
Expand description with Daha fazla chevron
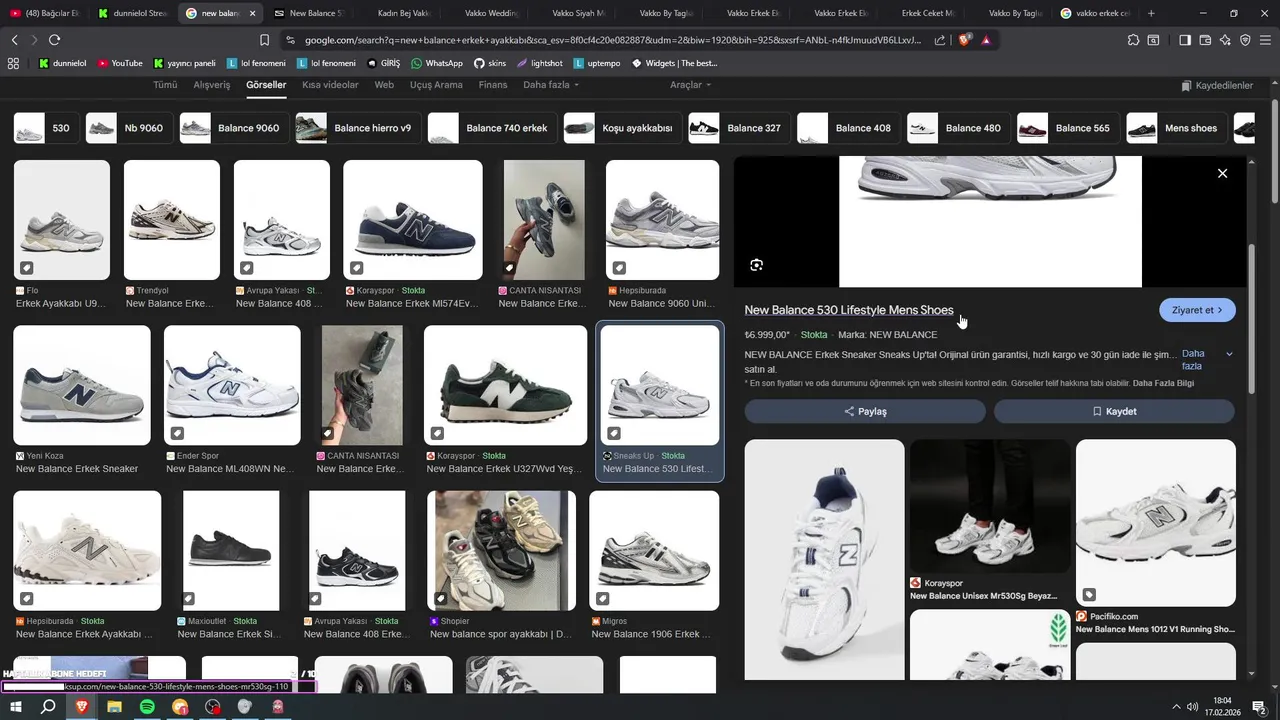tap(1229, 354)
